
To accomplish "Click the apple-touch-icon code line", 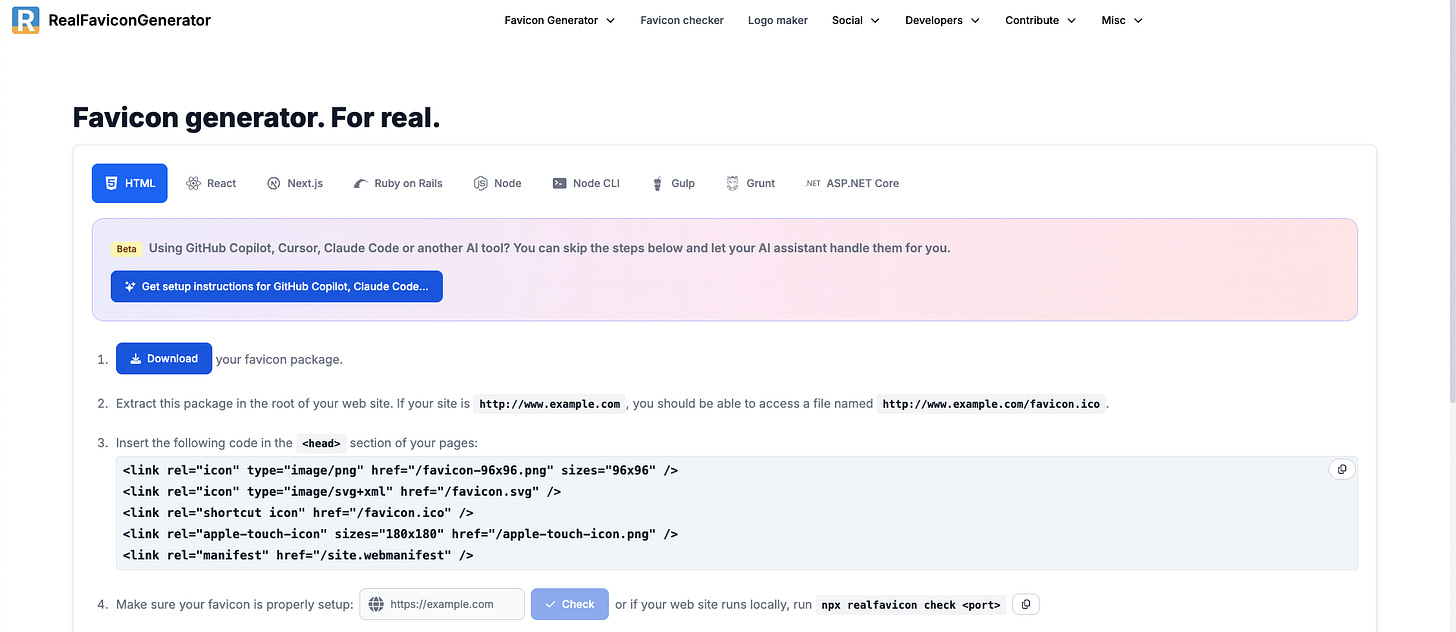I will pyautogui.click(x=401, y=534).
